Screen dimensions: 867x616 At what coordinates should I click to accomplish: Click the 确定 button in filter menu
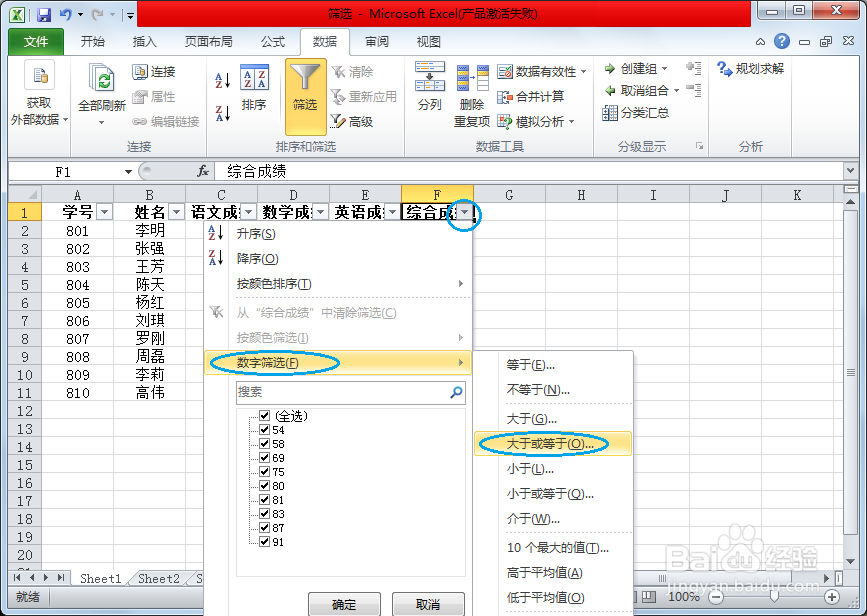344,604
